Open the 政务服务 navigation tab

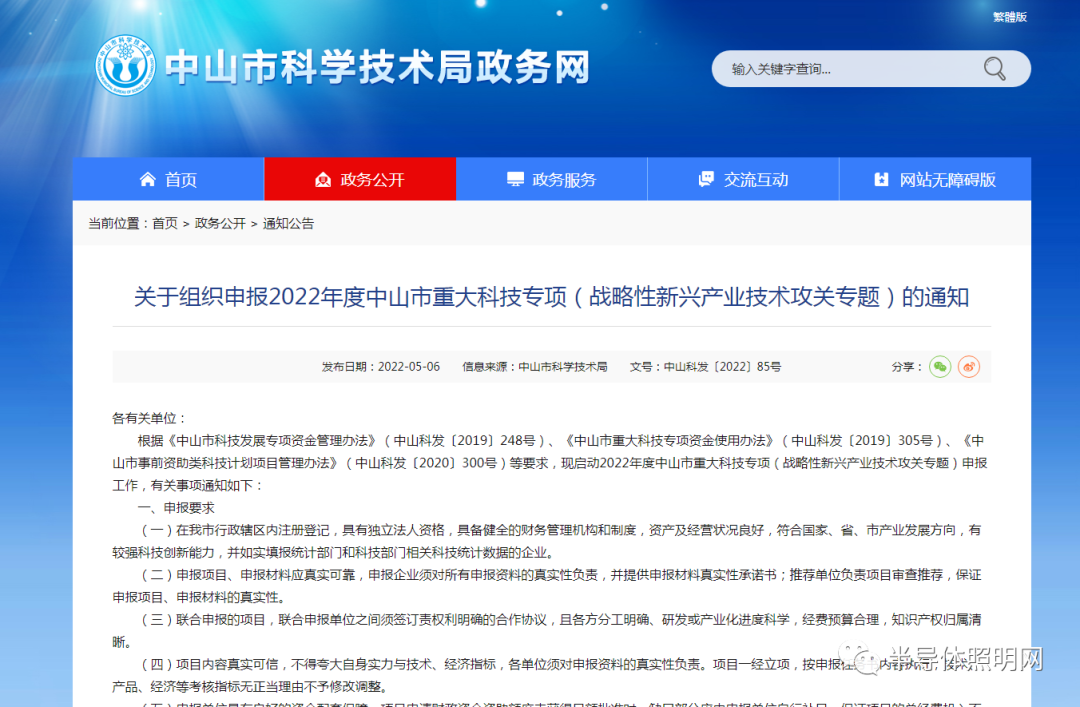552,179
